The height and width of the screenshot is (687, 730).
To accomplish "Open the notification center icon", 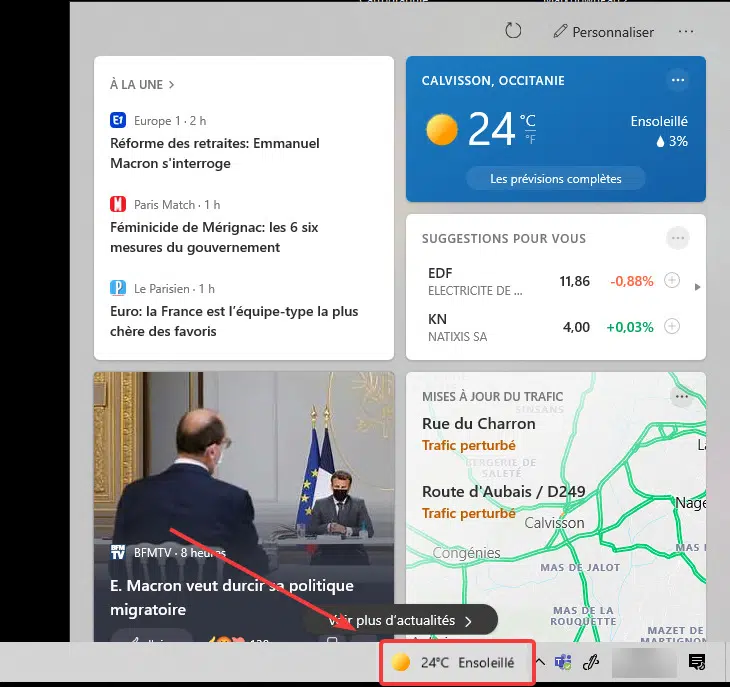I will (696, 661).
